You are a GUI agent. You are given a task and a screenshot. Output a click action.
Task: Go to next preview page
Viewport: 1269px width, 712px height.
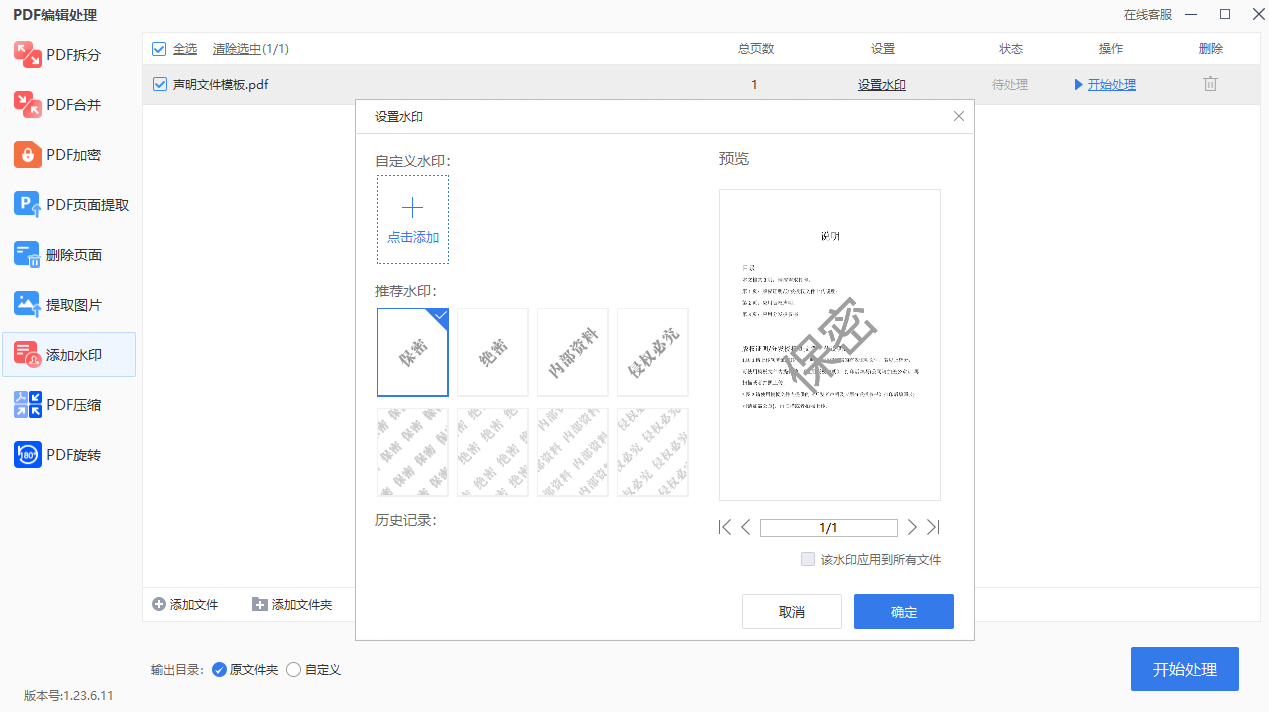[x=912, y=528]
